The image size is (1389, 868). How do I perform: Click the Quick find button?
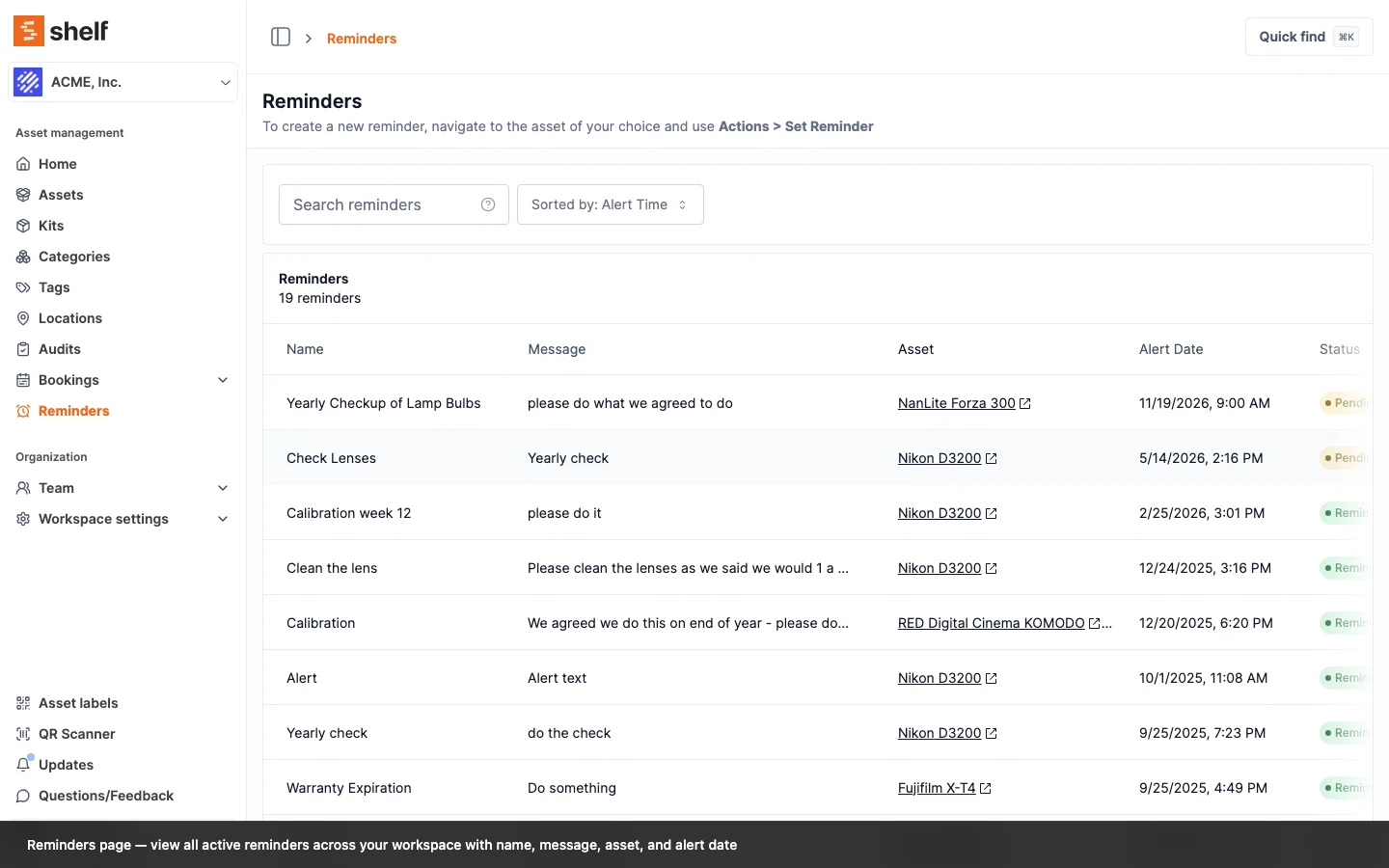pyautogui.click(x=1308, y=37)
